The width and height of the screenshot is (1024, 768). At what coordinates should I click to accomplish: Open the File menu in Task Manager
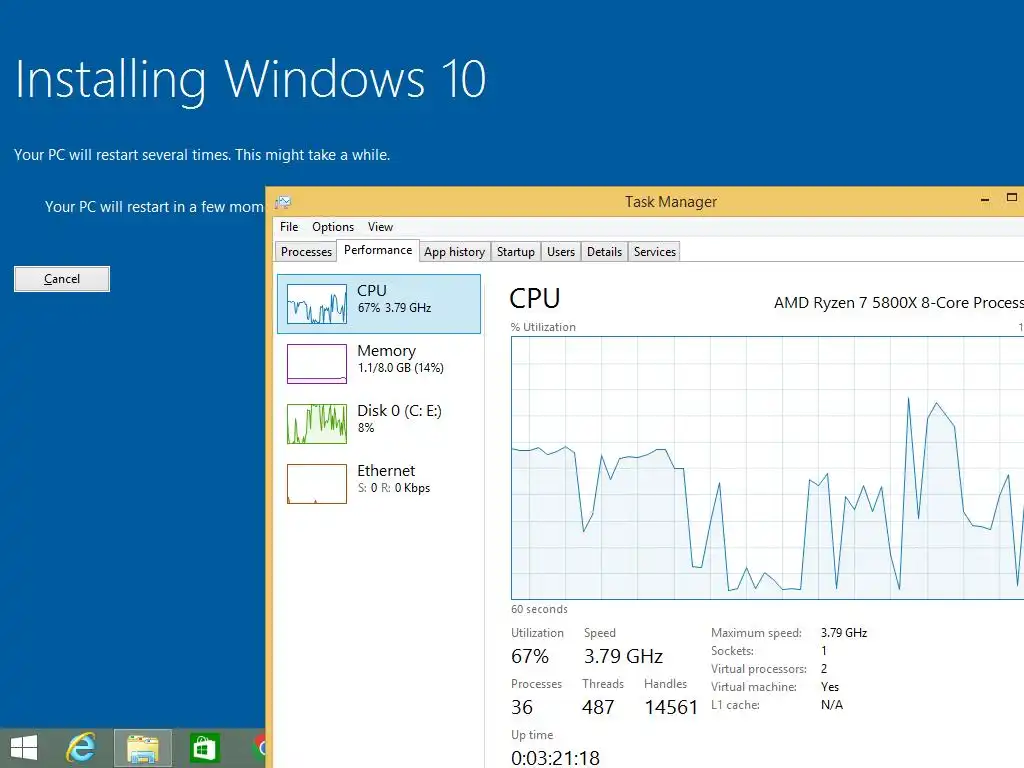click(289, 227)
